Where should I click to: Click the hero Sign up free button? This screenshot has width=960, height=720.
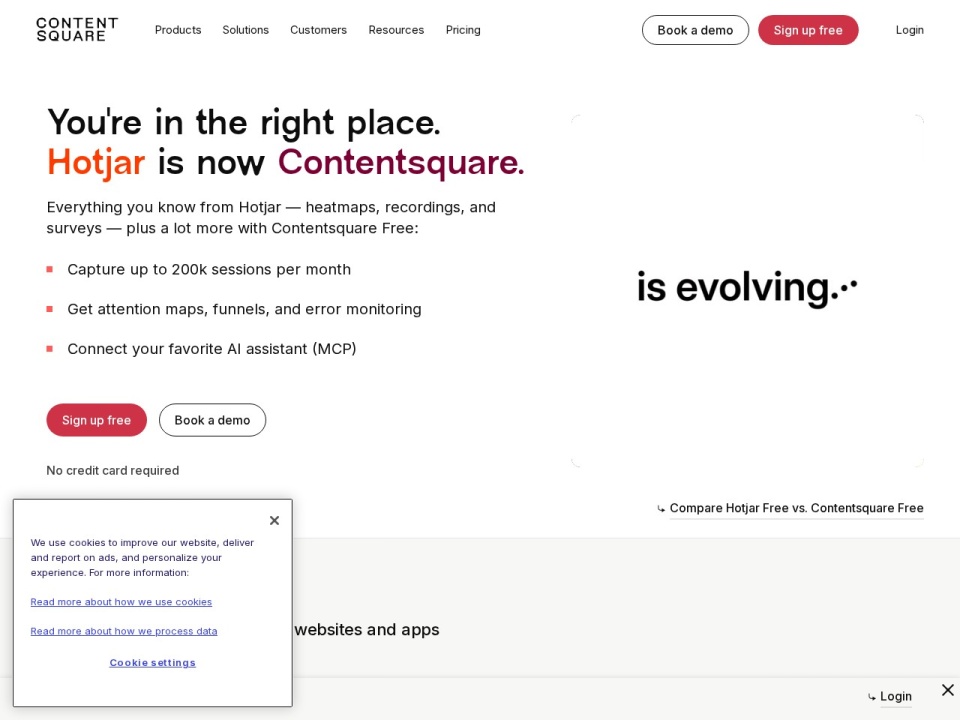pyautogui.click(x=97, y=420)
